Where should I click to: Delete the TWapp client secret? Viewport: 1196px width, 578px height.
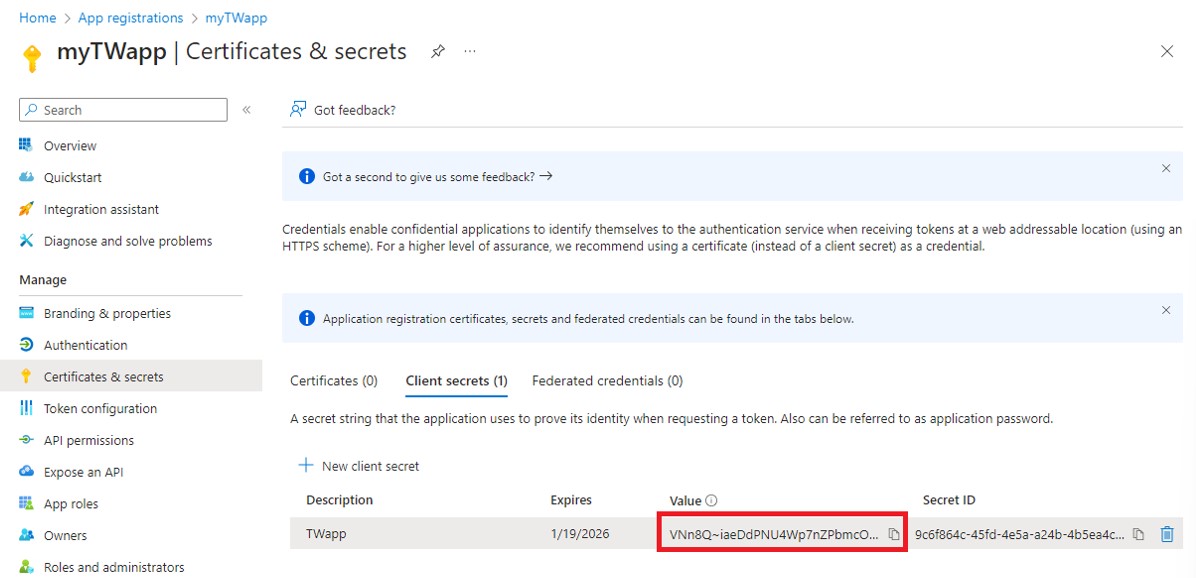1166,535
